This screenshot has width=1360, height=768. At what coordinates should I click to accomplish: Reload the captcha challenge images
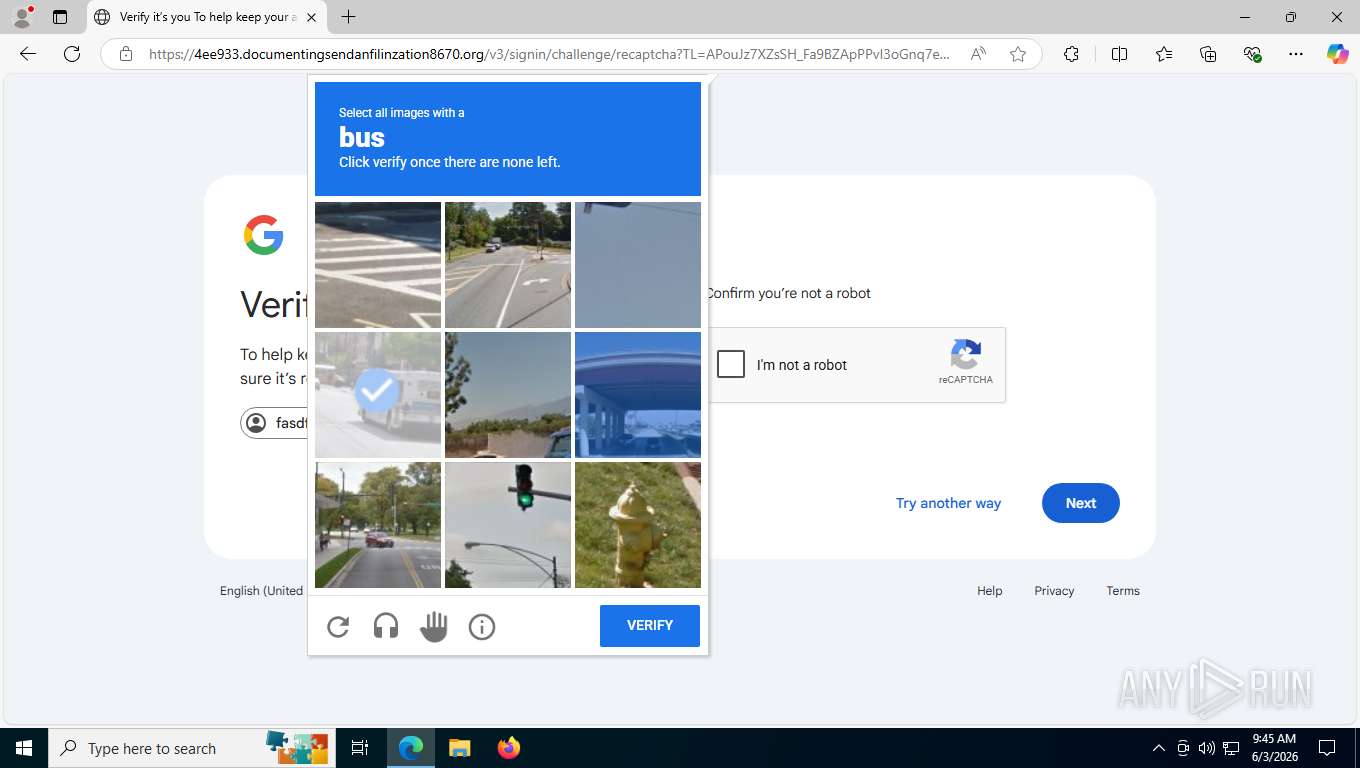(338, 627)
